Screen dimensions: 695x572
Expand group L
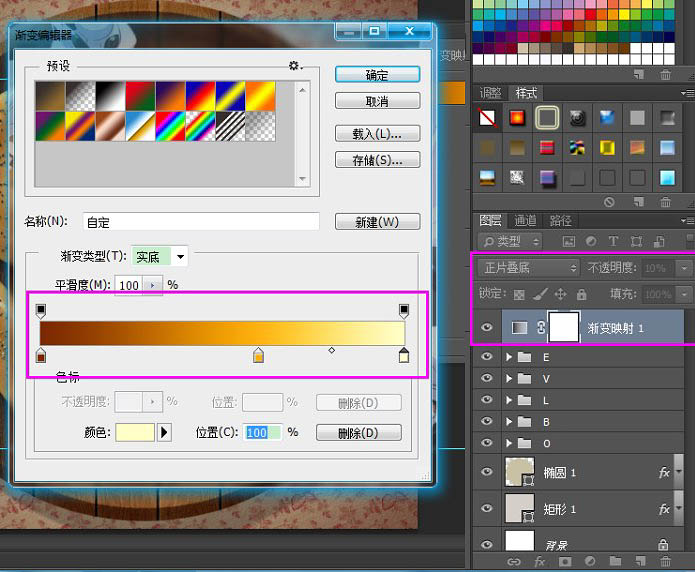click(x=509, y=400)
